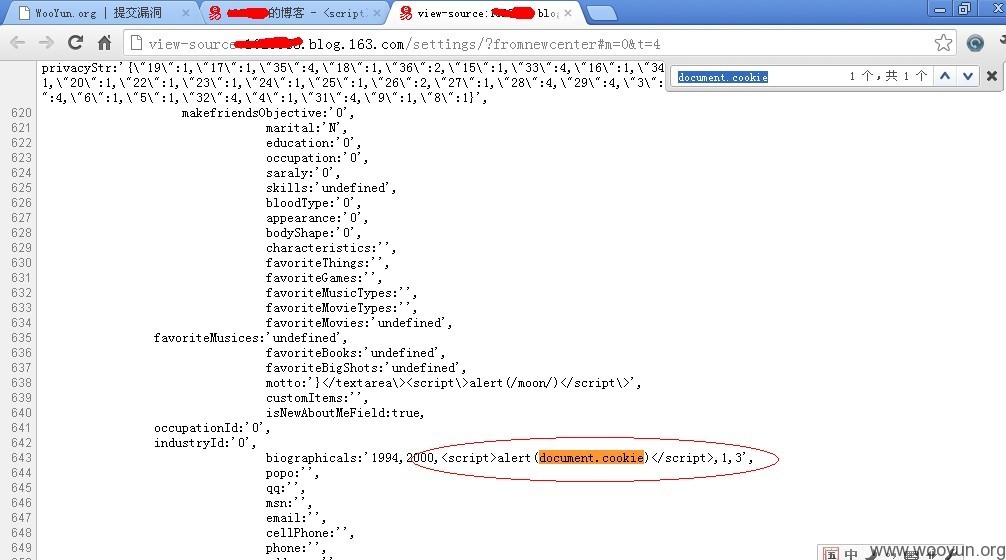Minimize the browser window

(x=940, y=9)
